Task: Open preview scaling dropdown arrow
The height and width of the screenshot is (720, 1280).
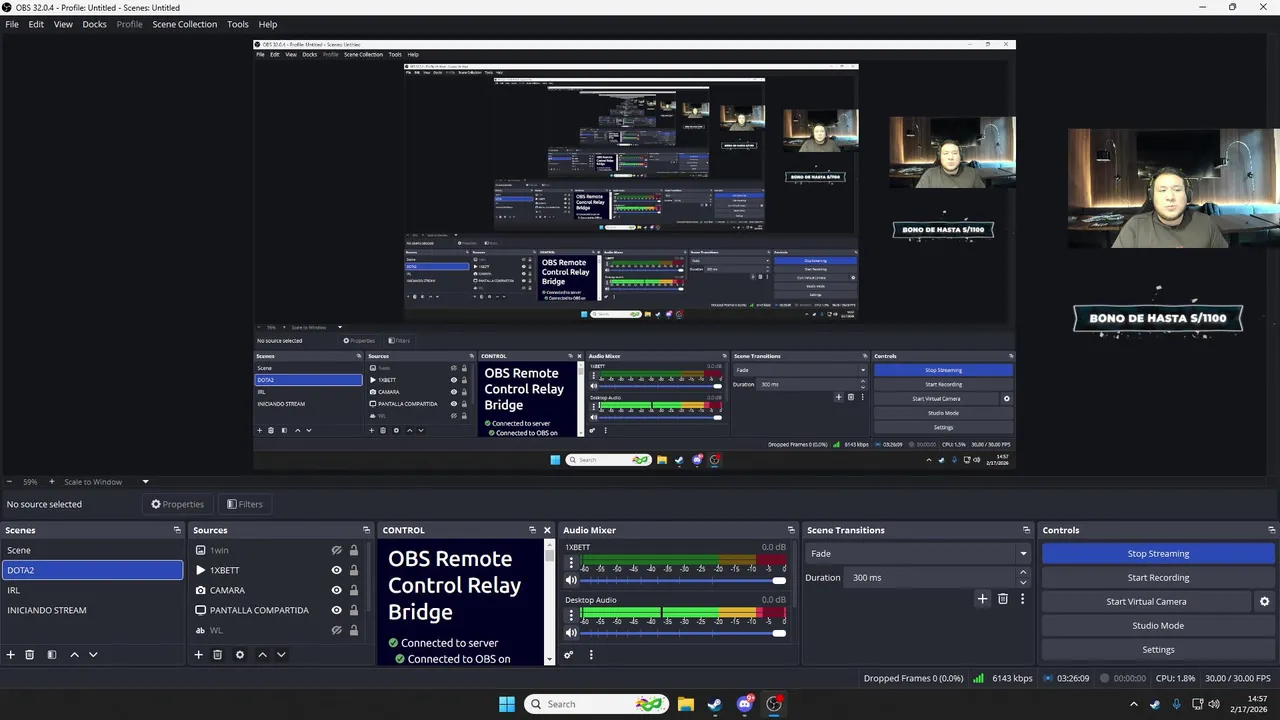Action: click(145, 482)
